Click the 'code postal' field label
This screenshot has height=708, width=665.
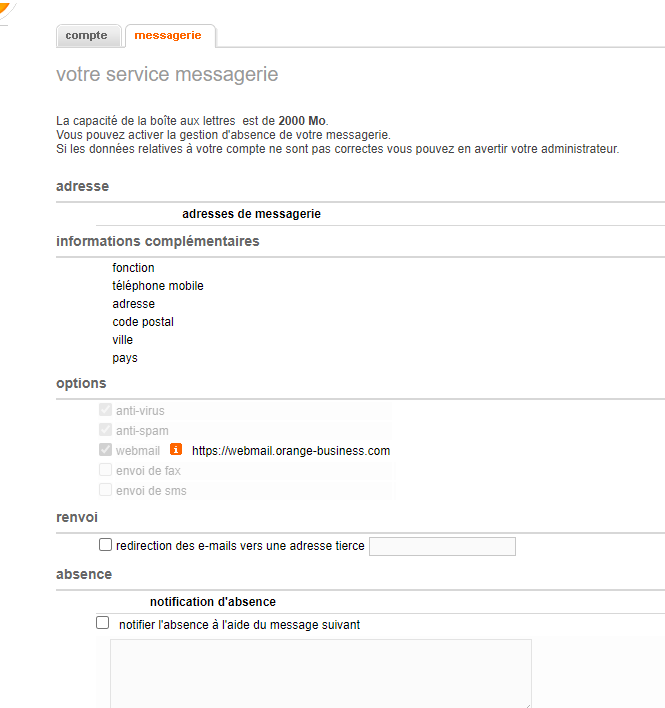(x=143, y=322)
